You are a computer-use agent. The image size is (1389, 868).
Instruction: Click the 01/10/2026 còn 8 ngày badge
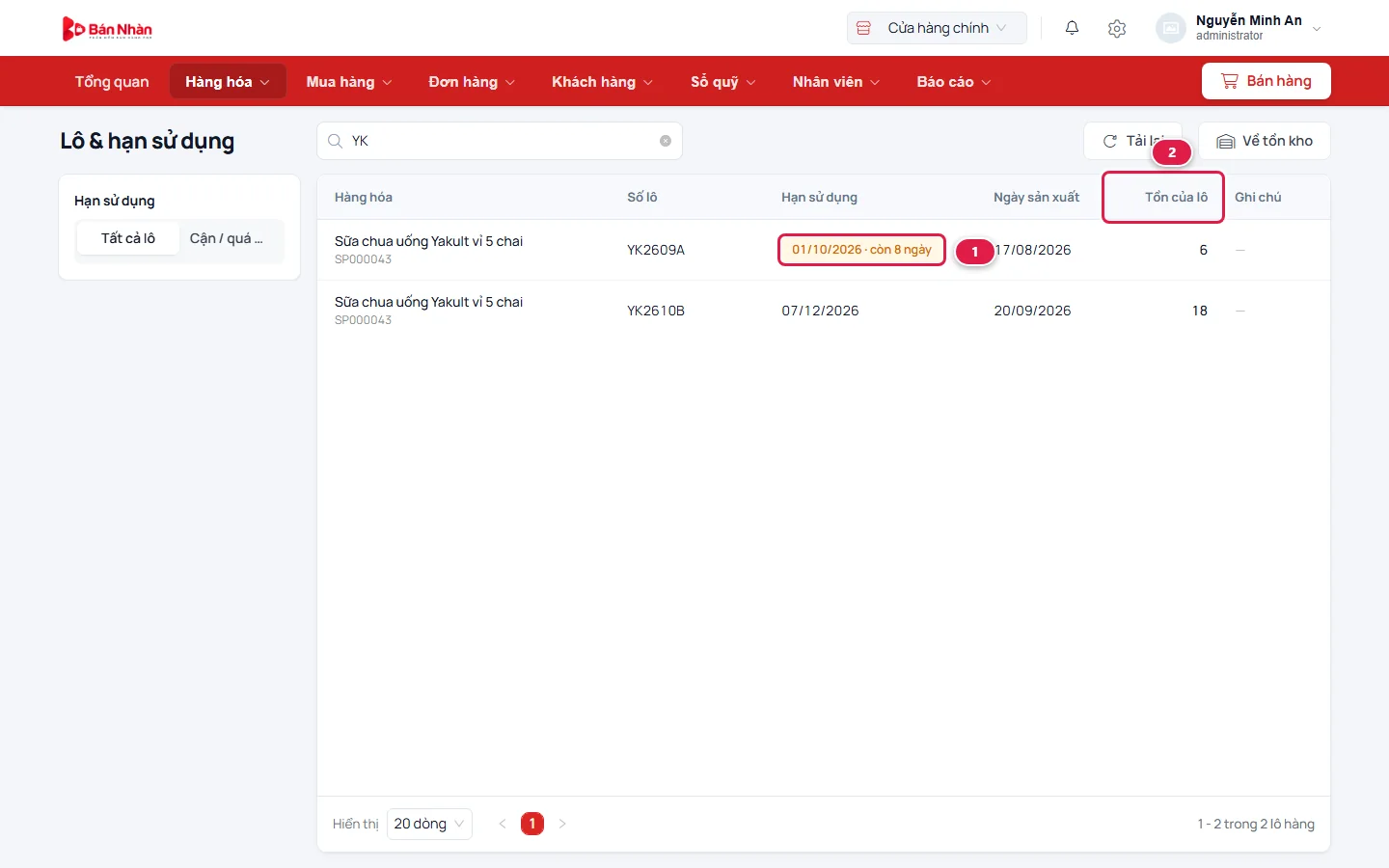point(861,250)
